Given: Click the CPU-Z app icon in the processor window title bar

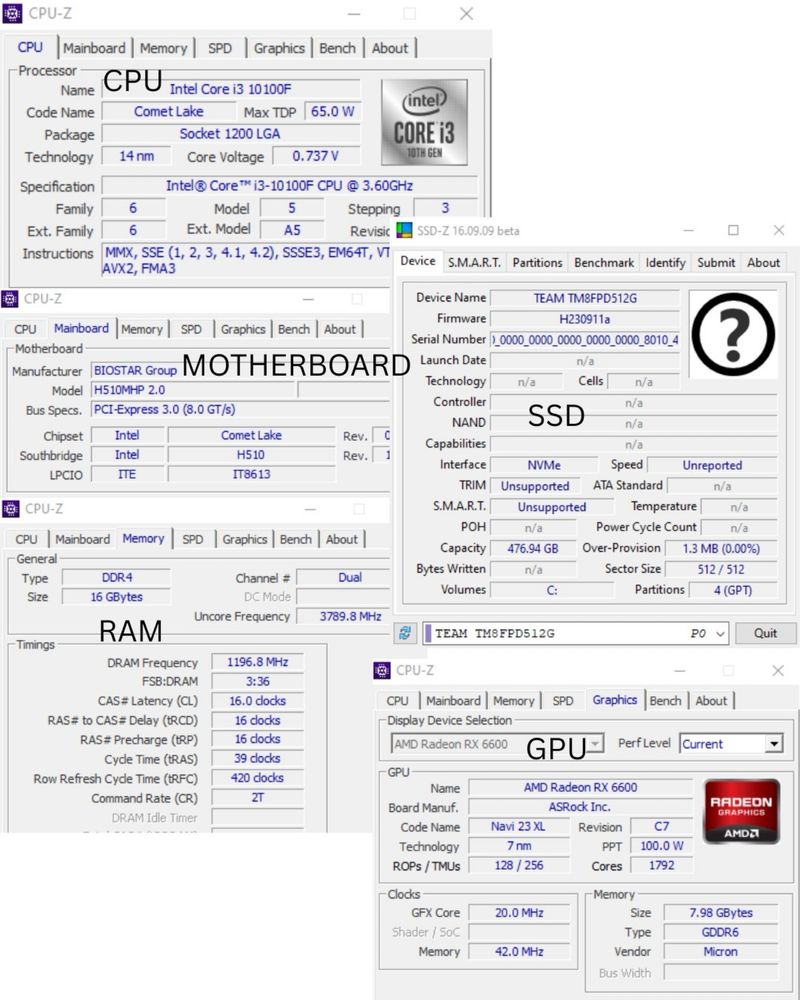Looking at the screenshot, I should pos(12,13).
